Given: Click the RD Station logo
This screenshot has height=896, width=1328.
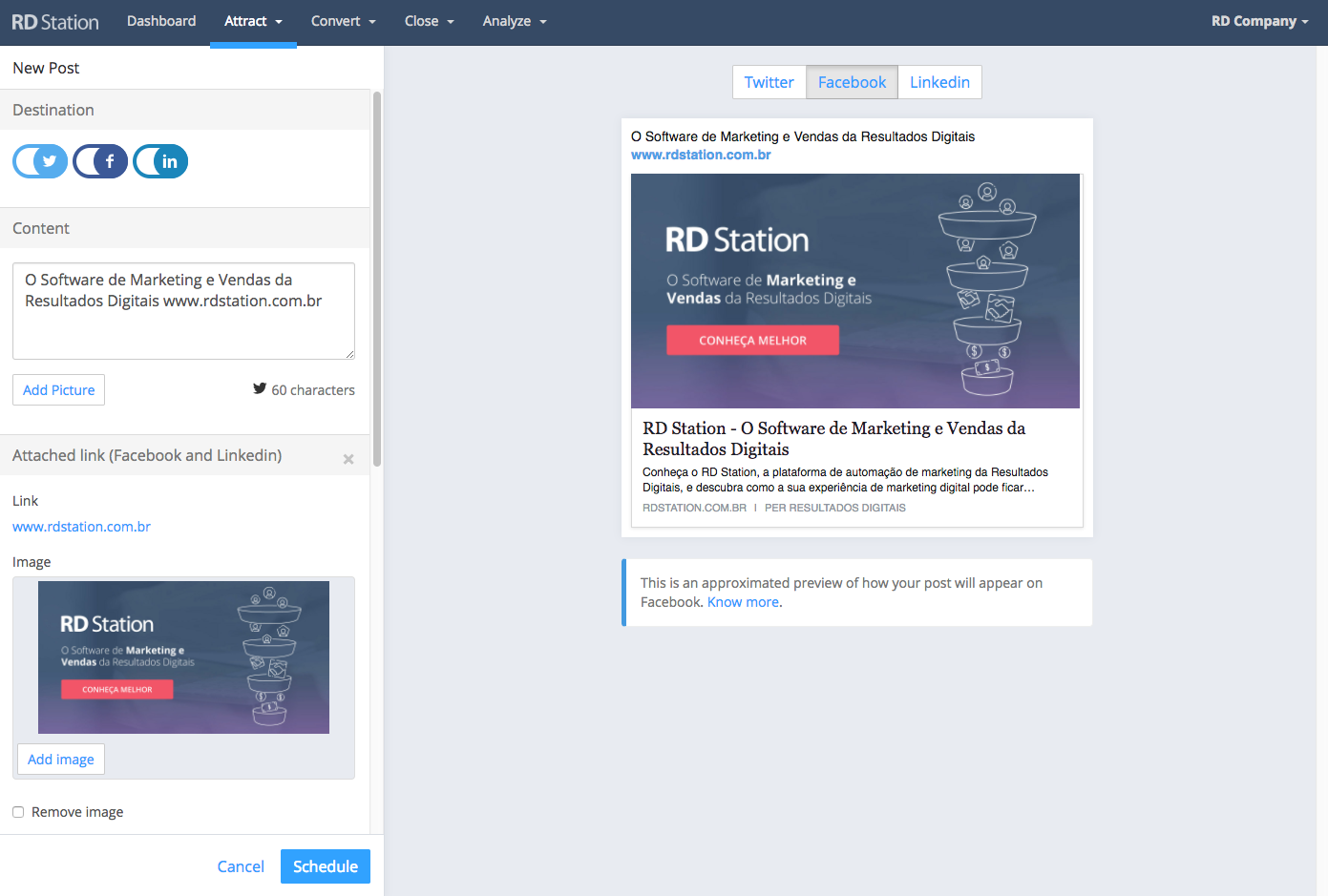Looking at the screenshot, I should (x=55, y=22).
